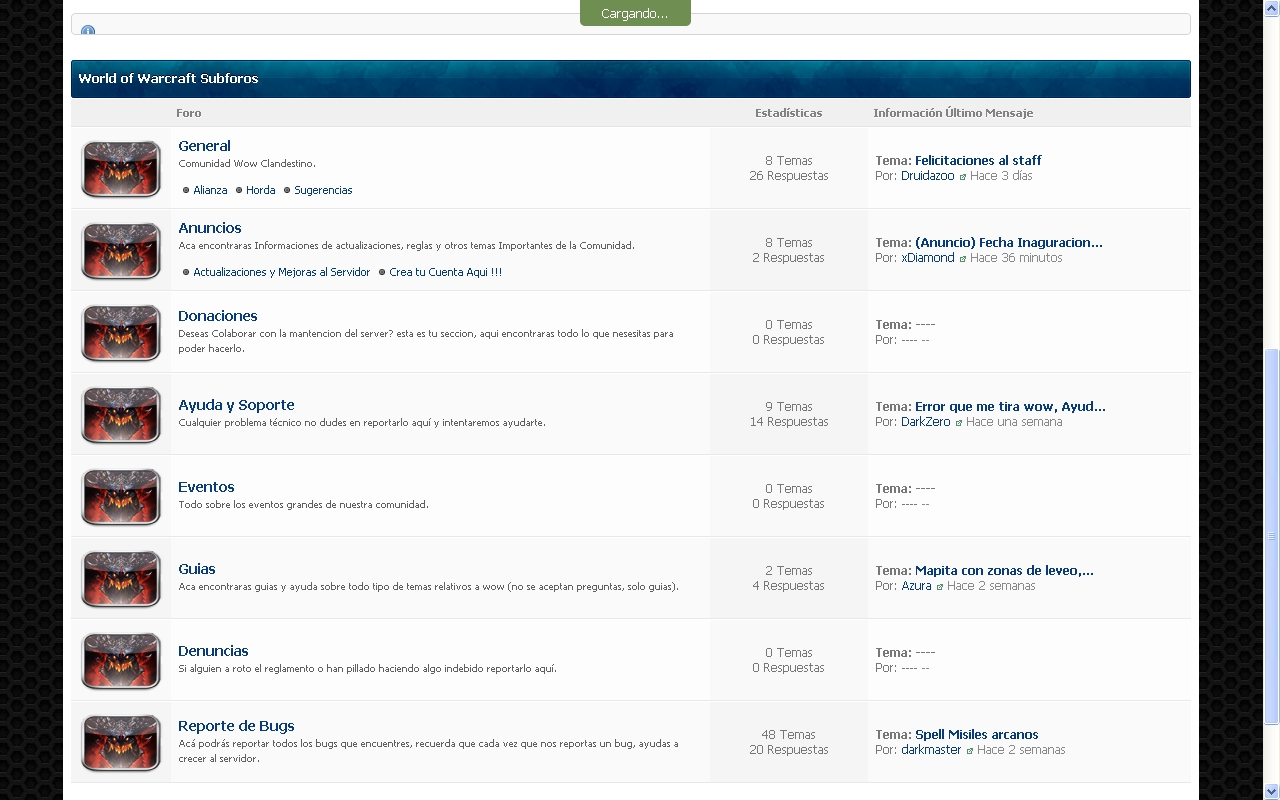1280x800 pixels.
Task: Open Actualizaciones y Mejoras al Servidor subforum
Action: 282,272
